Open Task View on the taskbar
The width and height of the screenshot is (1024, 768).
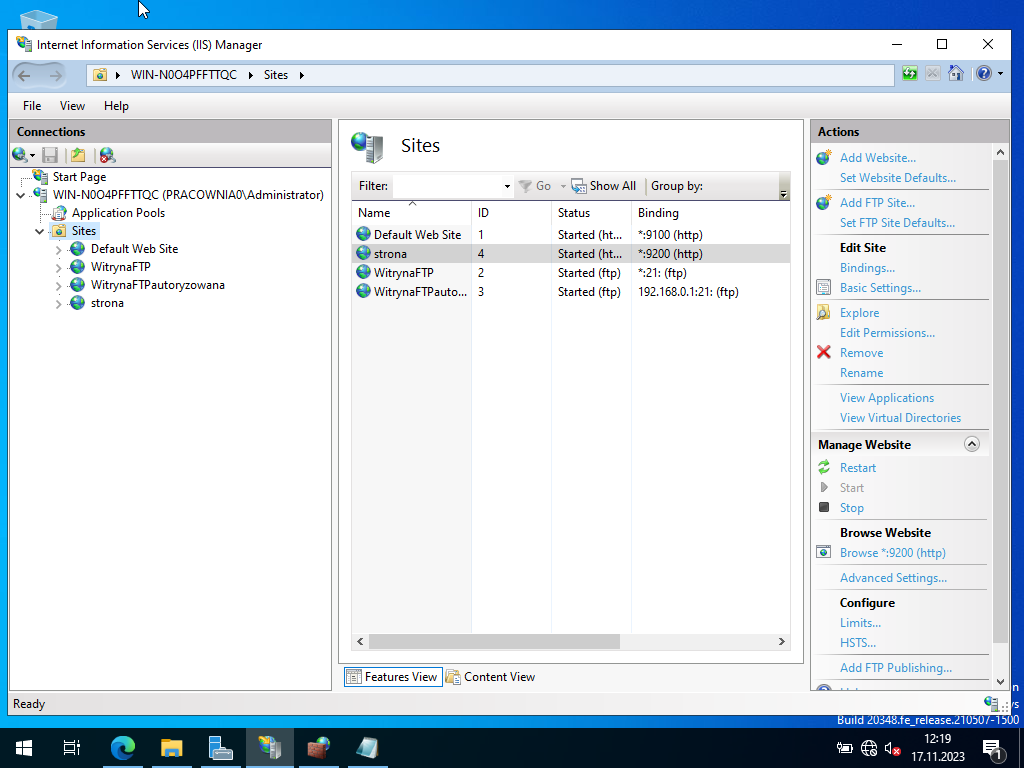[x=72, y=748]
